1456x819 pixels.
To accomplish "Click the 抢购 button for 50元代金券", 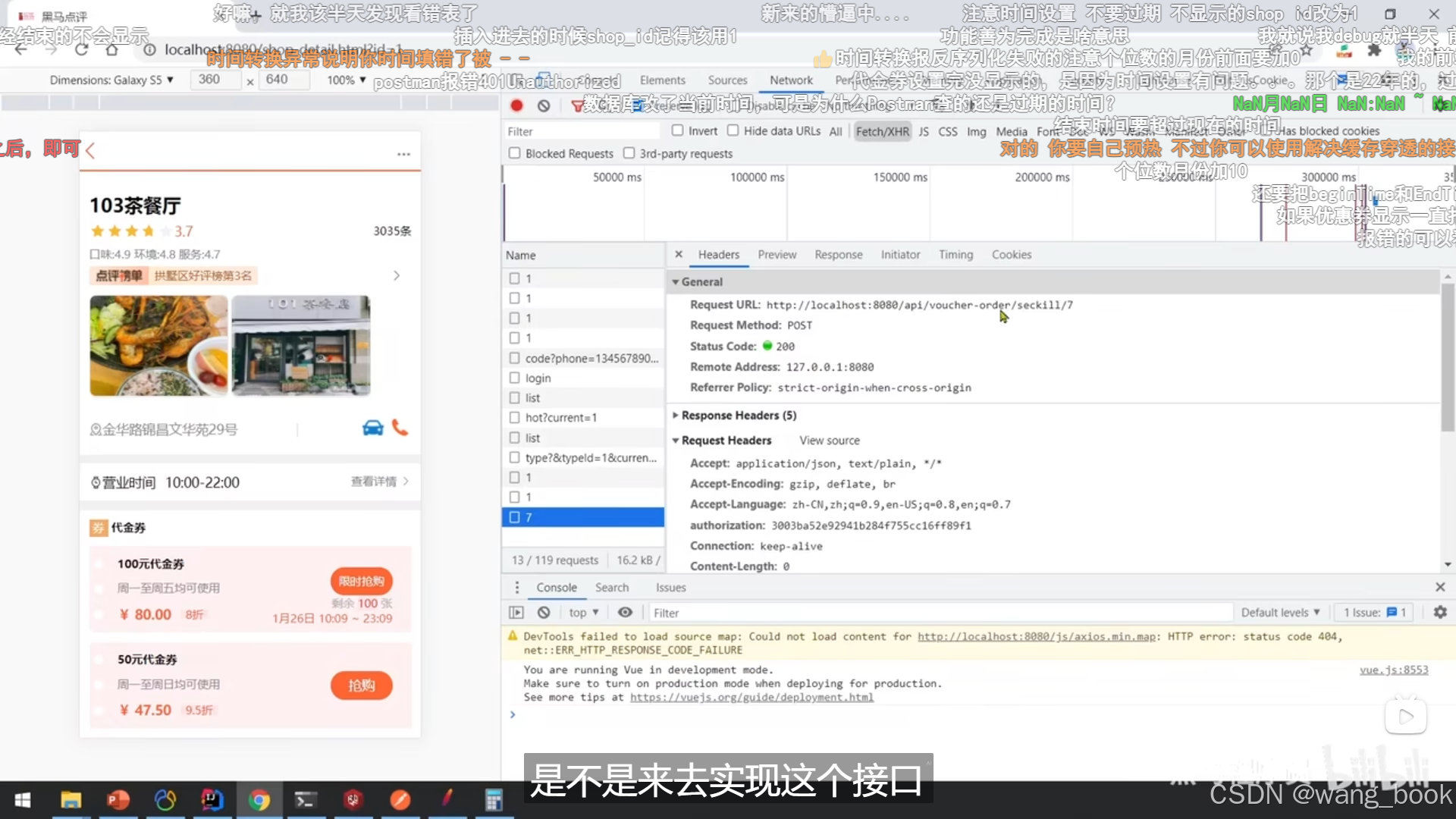I will 361,685.
